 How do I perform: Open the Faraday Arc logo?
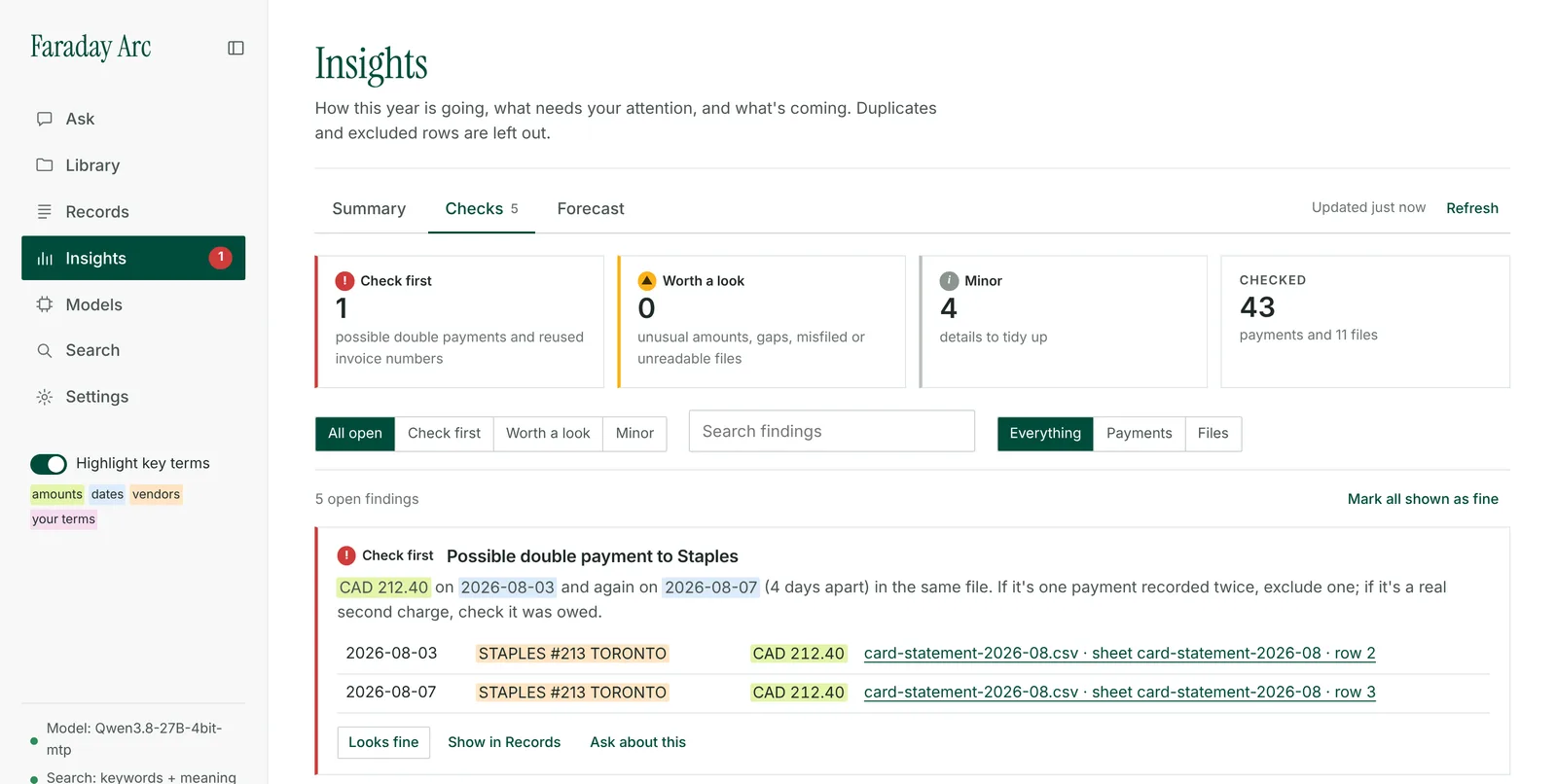click(91, 48)
